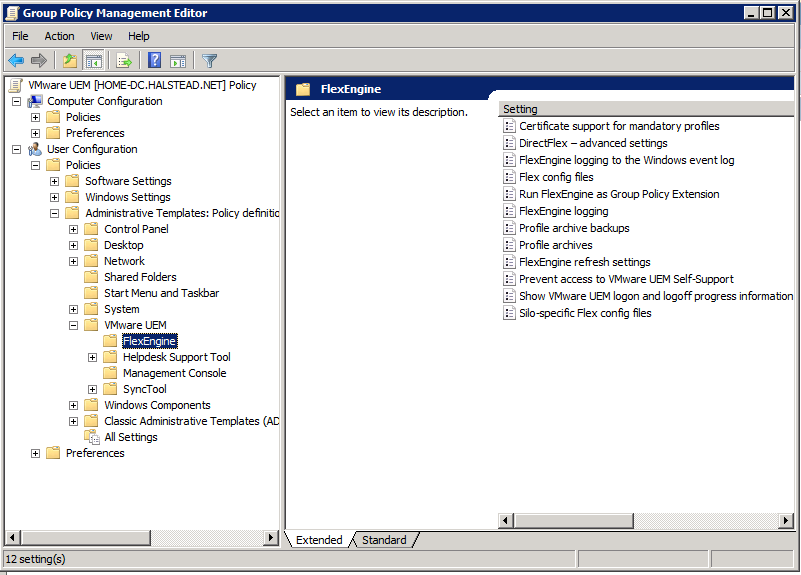
Task: Open the Action menu
Action: pos(59,36)
